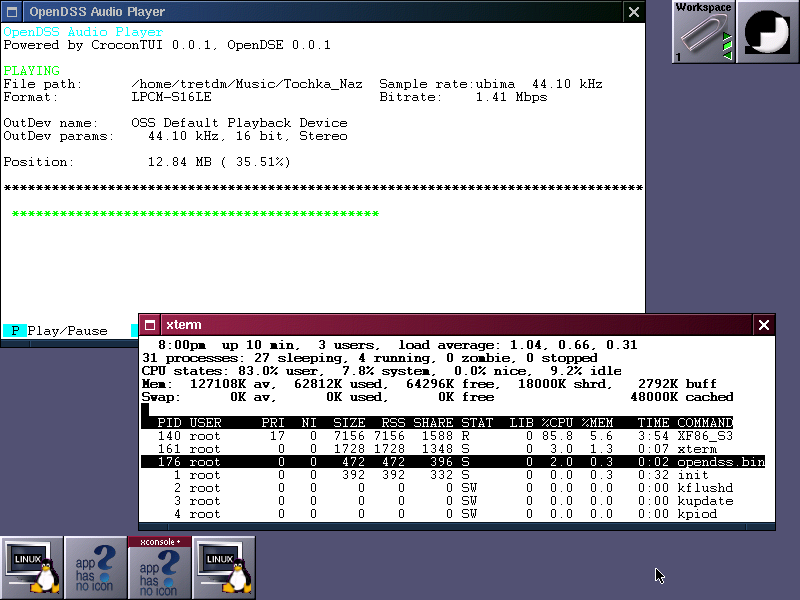Click the %MEM column header in top
Screen dimensions: 800x600
point(597,423)
